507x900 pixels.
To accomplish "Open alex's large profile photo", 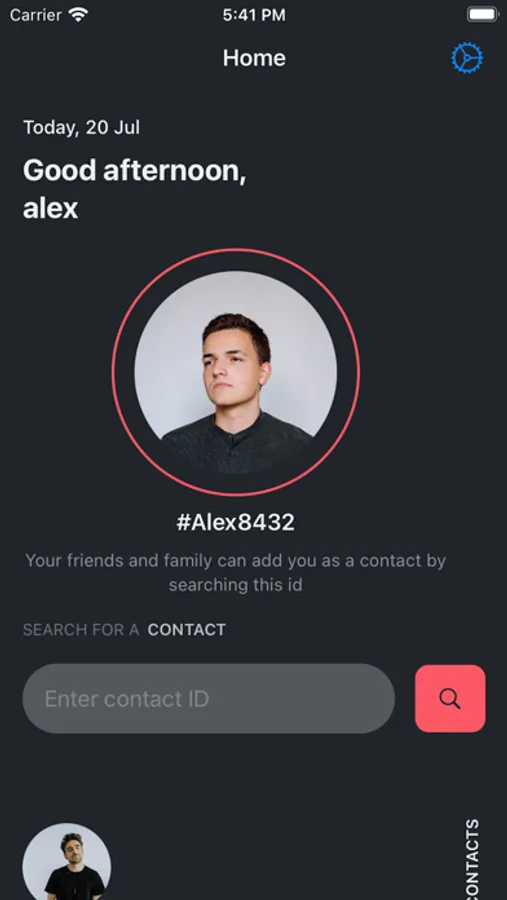I will (235, 372).
